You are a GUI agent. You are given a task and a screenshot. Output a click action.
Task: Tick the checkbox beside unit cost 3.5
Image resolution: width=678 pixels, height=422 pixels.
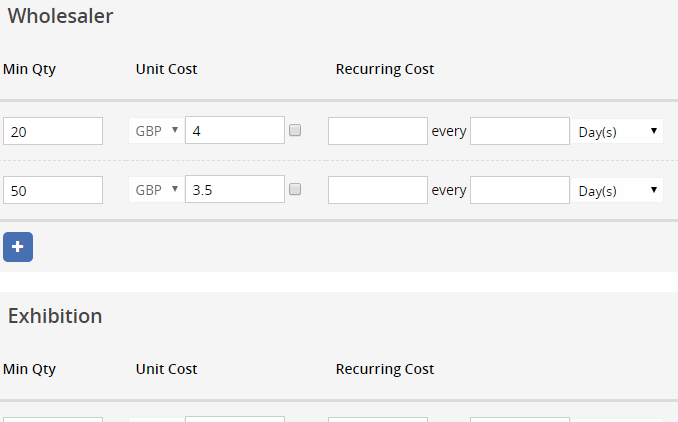tap(295, 189)
